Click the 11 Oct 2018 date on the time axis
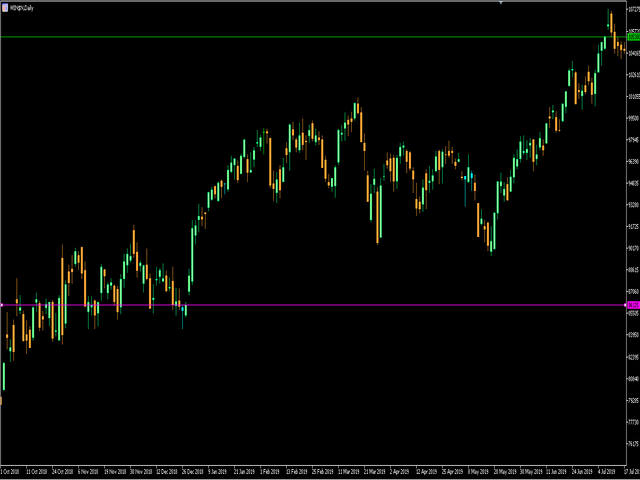 point(36,471)
